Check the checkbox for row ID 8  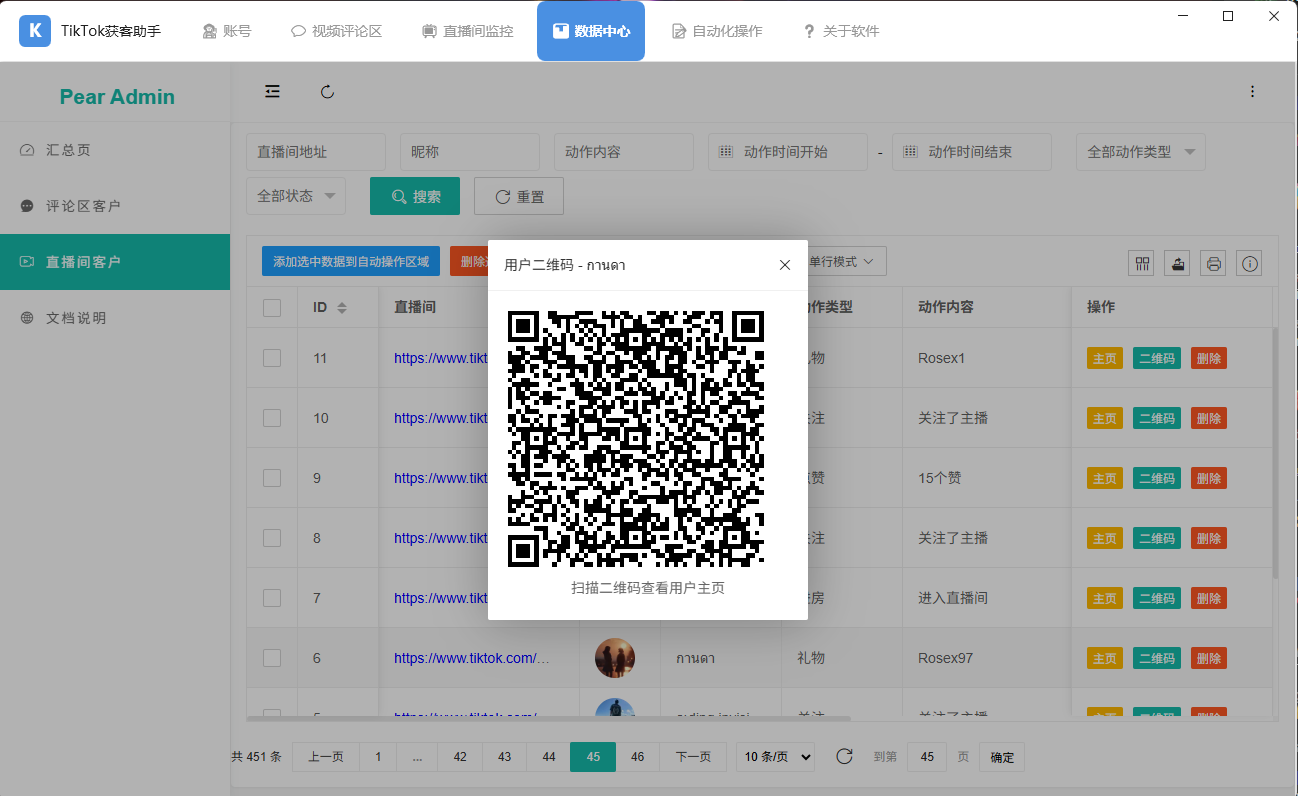(x=272, y=538)
